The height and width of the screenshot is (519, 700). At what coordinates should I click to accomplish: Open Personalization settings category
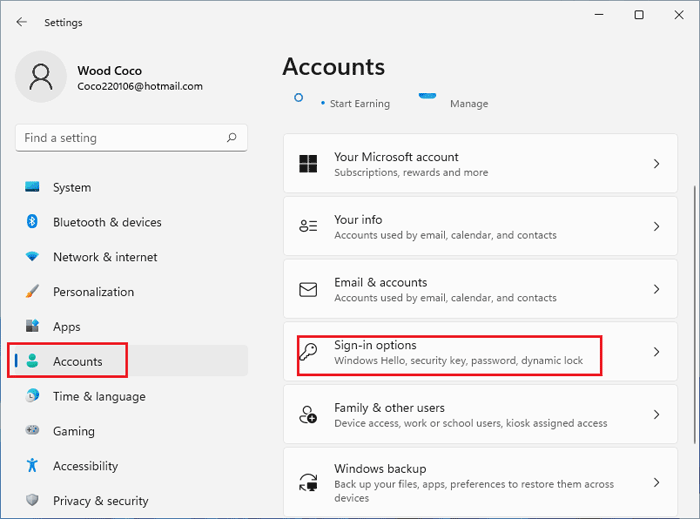tap(131, 291)
